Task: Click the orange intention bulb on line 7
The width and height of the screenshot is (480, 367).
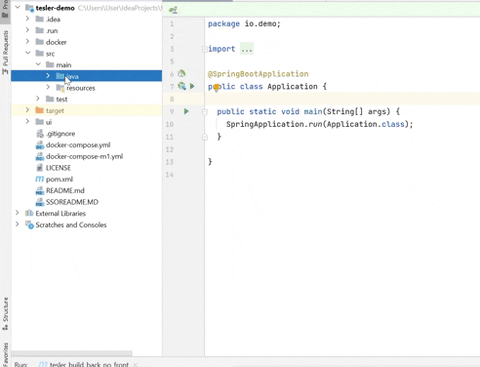Action: point(216,88)
